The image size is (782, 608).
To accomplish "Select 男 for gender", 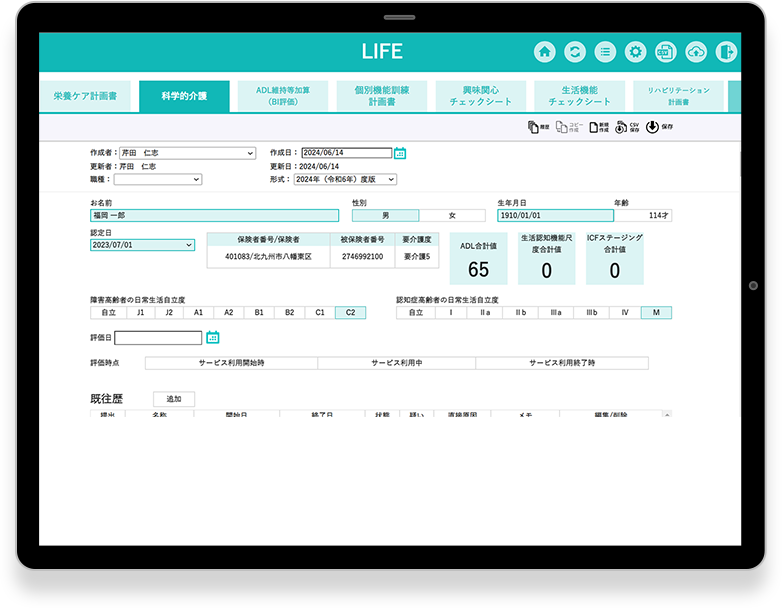I will 386,215.
